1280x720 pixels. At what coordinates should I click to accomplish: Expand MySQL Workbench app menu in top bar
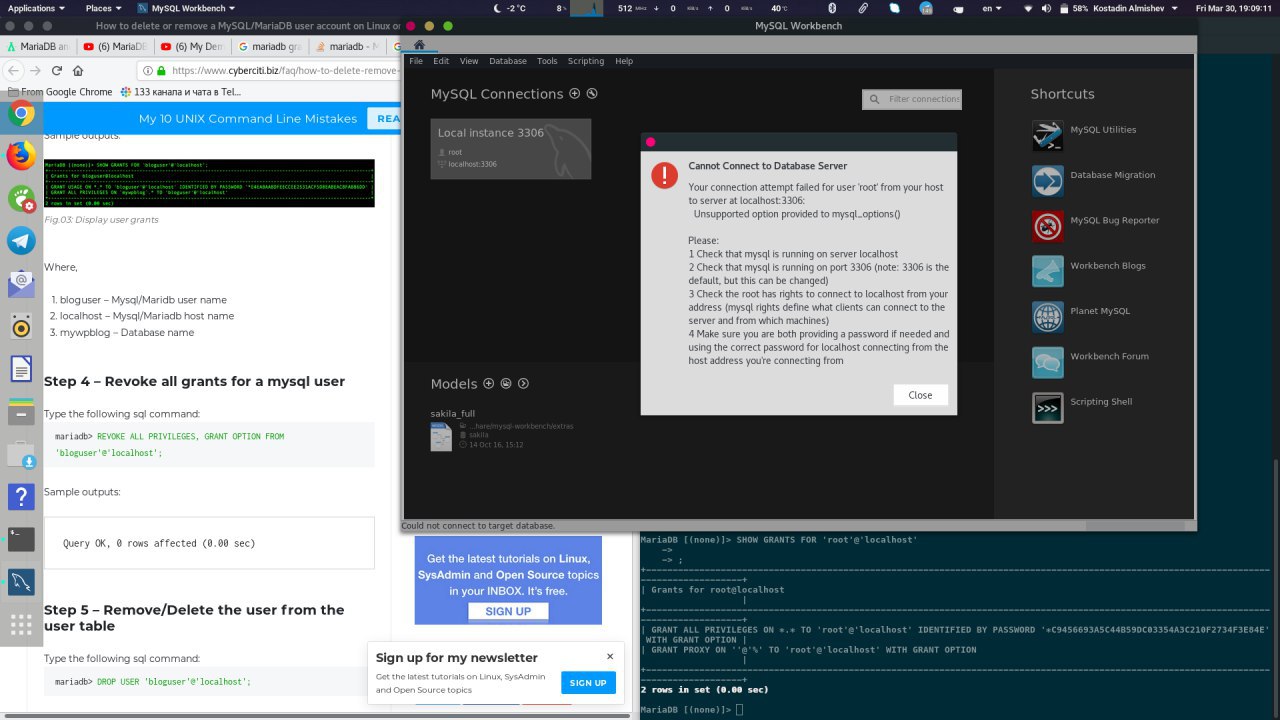pos(186,8)
